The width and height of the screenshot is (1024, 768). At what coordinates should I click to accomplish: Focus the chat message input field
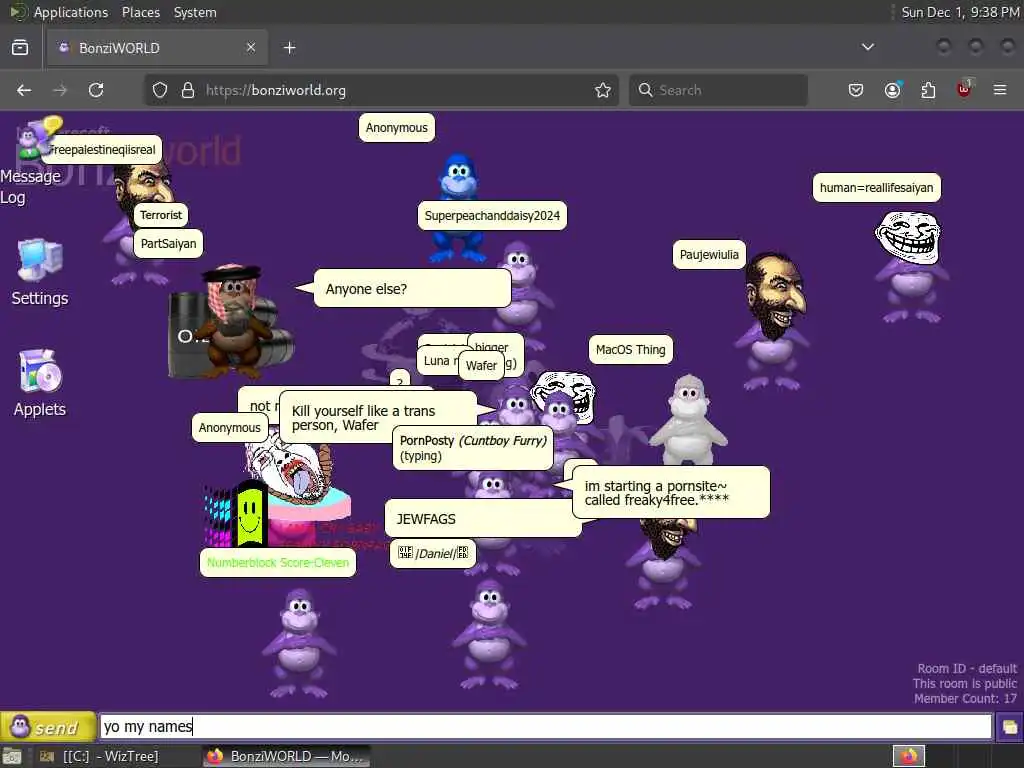pos(545,726)
